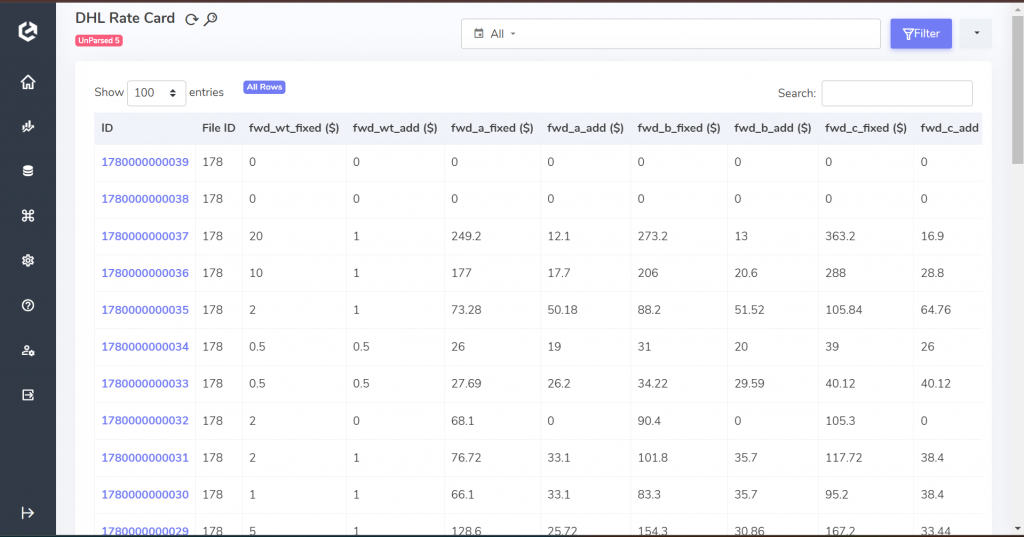This screenshot has height=537, width=1024.
Task: Click value 249.2 in row 1780000000037
Action: pyautogui.click(x=466, y=236)
